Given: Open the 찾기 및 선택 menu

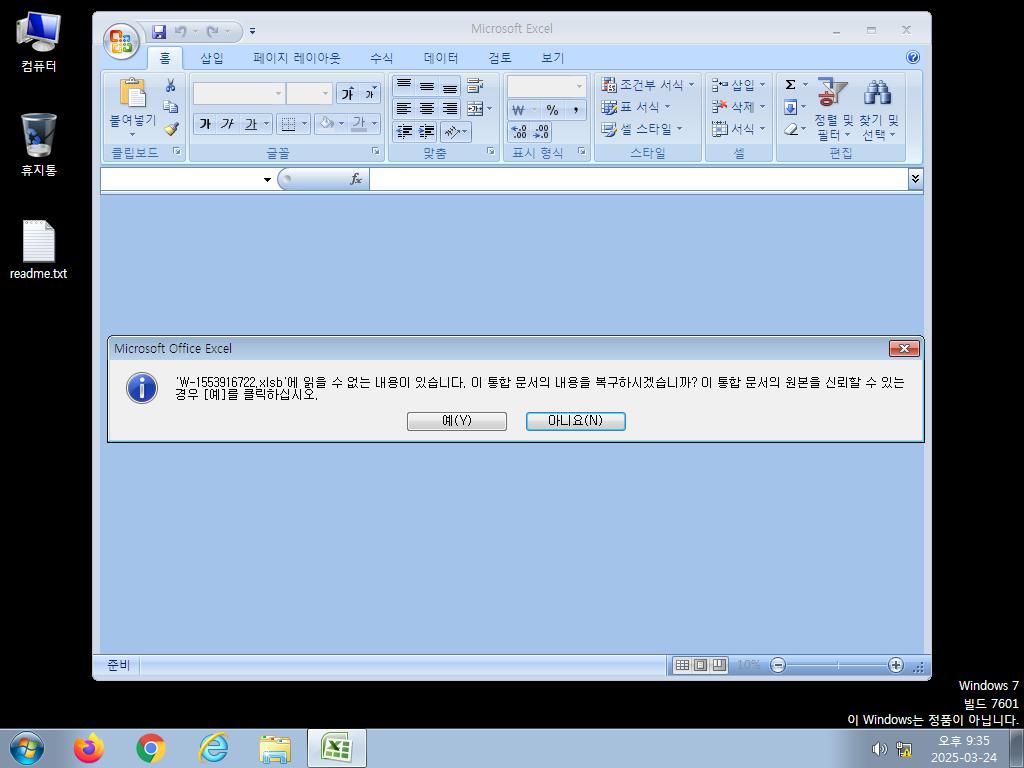Looking at the screenshot, I should pyautogui.click(x=878, y=110).
